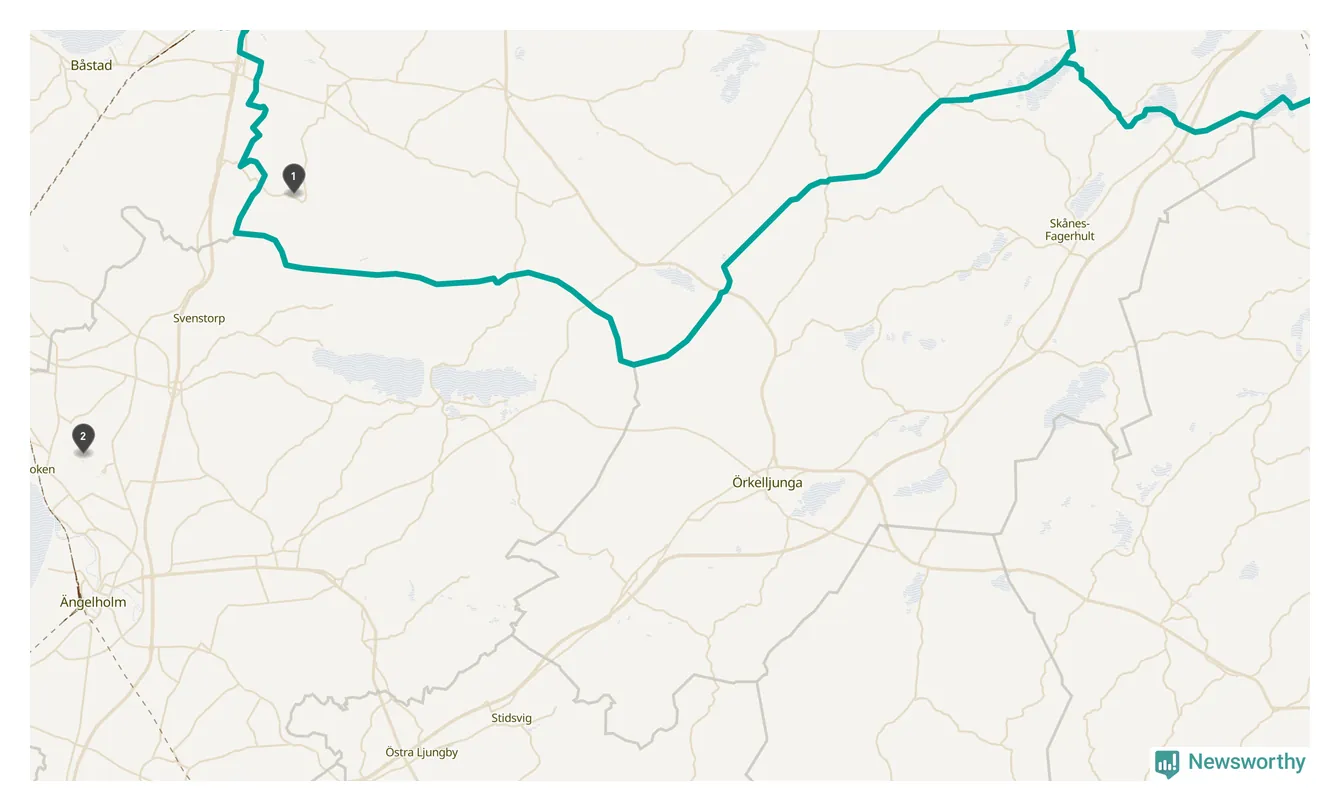The height and width of the screenshot is (811, 1340).
Task: Click the Skånes-Fagerhult label
Action: 1072,230
